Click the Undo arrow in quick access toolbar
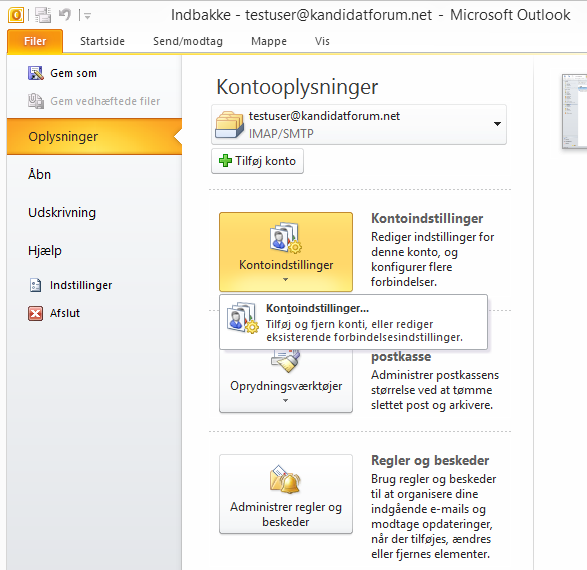Viewport: 587px width, 570px height. (65, 15)
